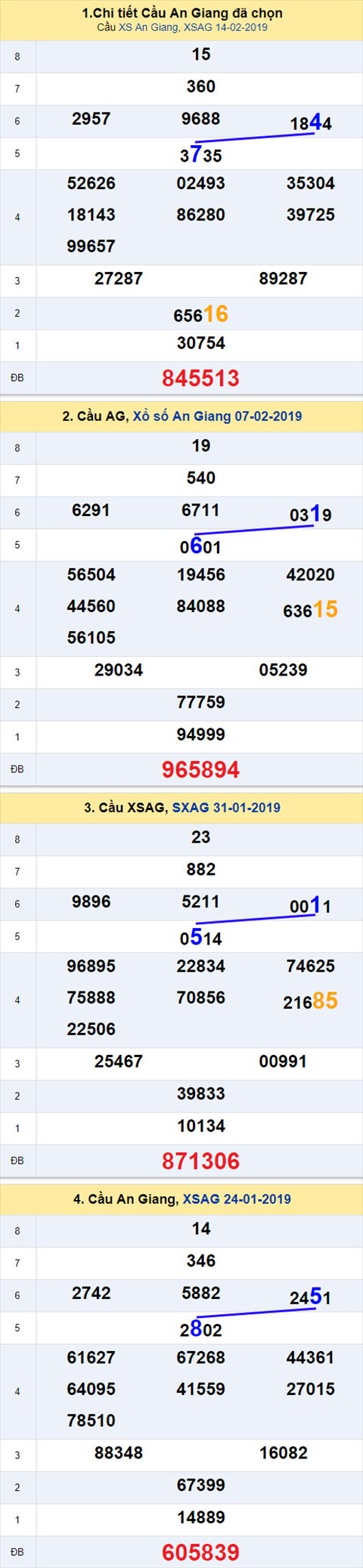Click prize-1 number 30754
Image resolution: width=363 pixels, height=1568 pixels.
tap(200, 344)
